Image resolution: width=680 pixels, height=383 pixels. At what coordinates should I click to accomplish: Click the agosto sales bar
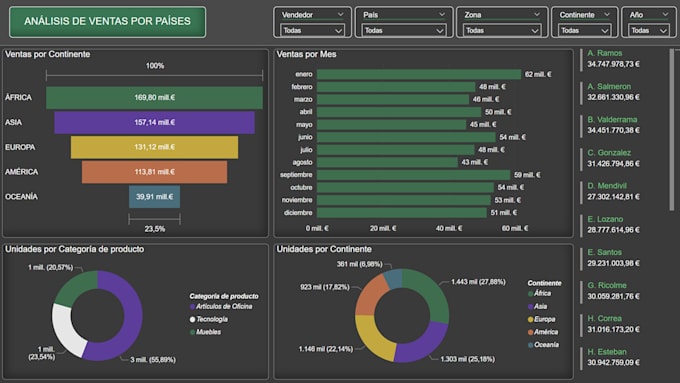click(387, 162)
